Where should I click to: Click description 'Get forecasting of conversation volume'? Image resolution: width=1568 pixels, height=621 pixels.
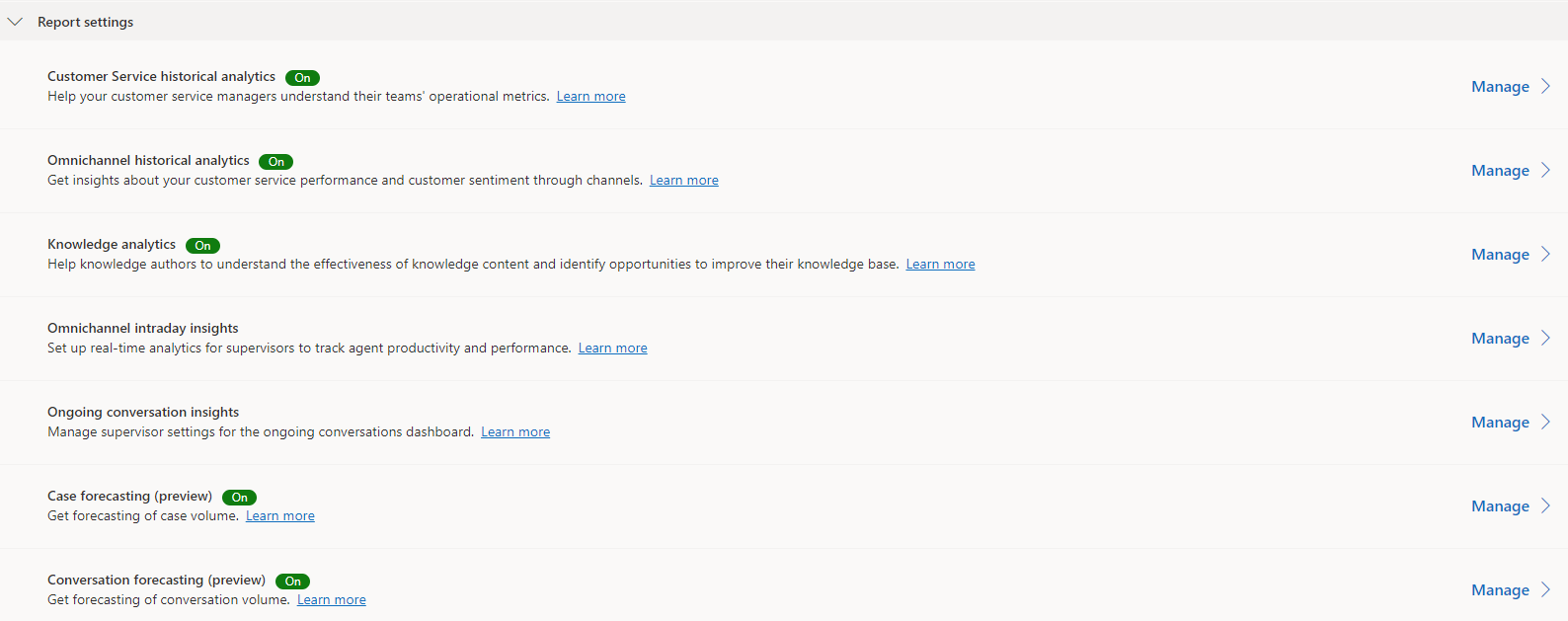pyautogui.click(x=169, y=600)
